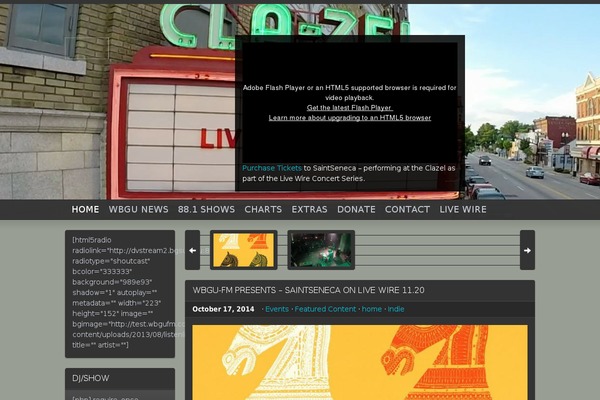Image resolution: width=600 pixels, height=400 pixels.
Task: Open WBGU NEWS in navigation bar
Action: pos(139,209)
